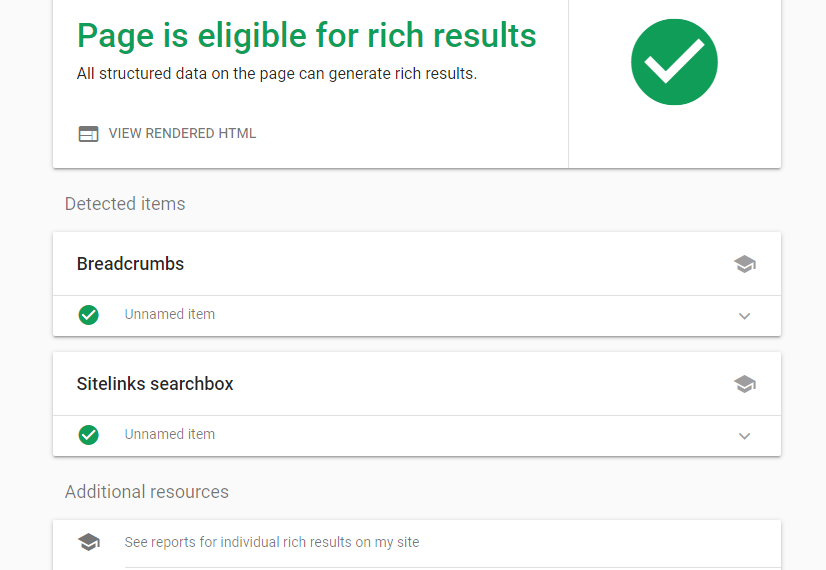Click the 'Additional resources' section label
This screenshot has width=826, height=570.
[147, 492]
